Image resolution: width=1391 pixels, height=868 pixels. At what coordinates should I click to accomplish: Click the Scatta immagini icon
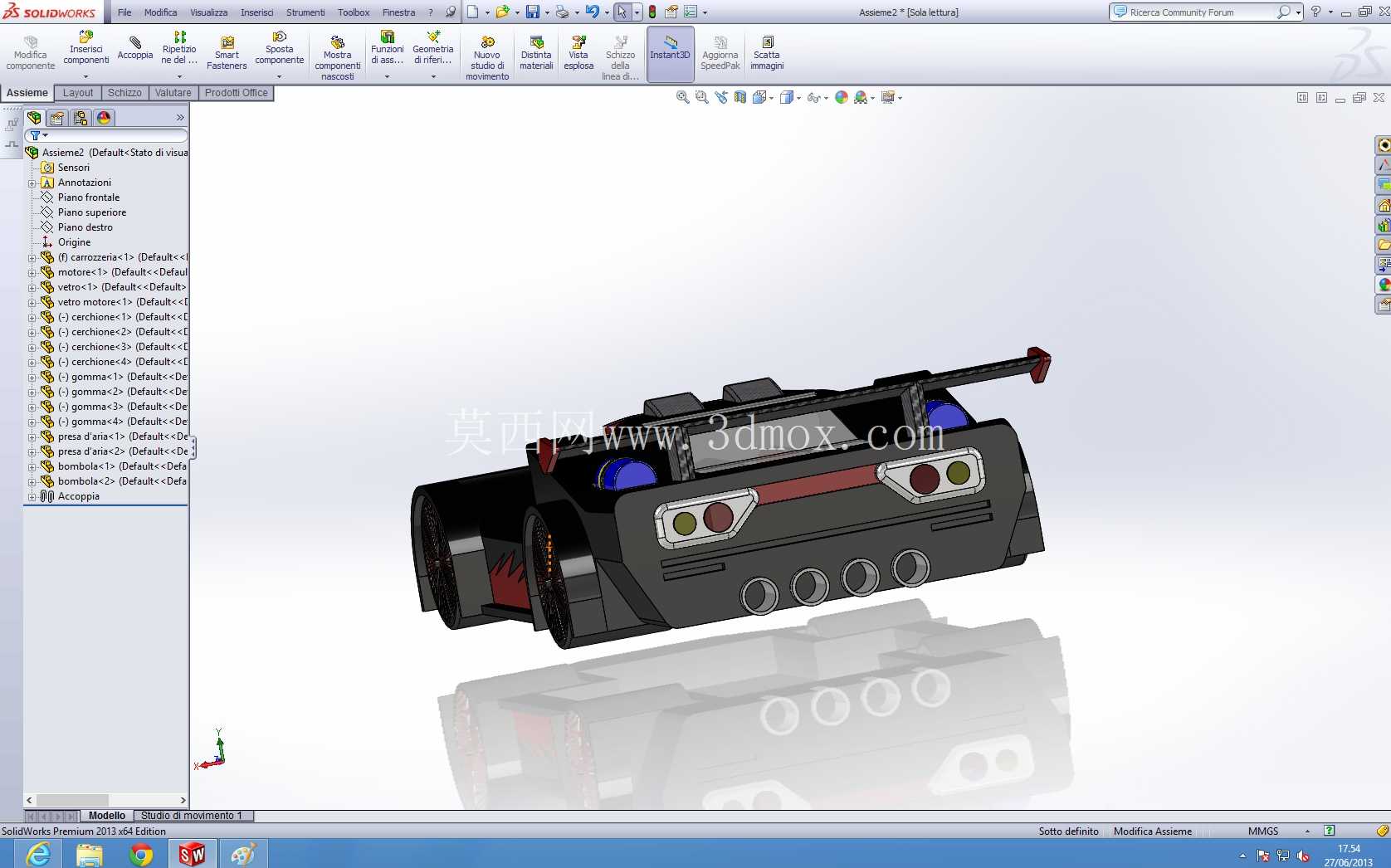coord(767,53)
